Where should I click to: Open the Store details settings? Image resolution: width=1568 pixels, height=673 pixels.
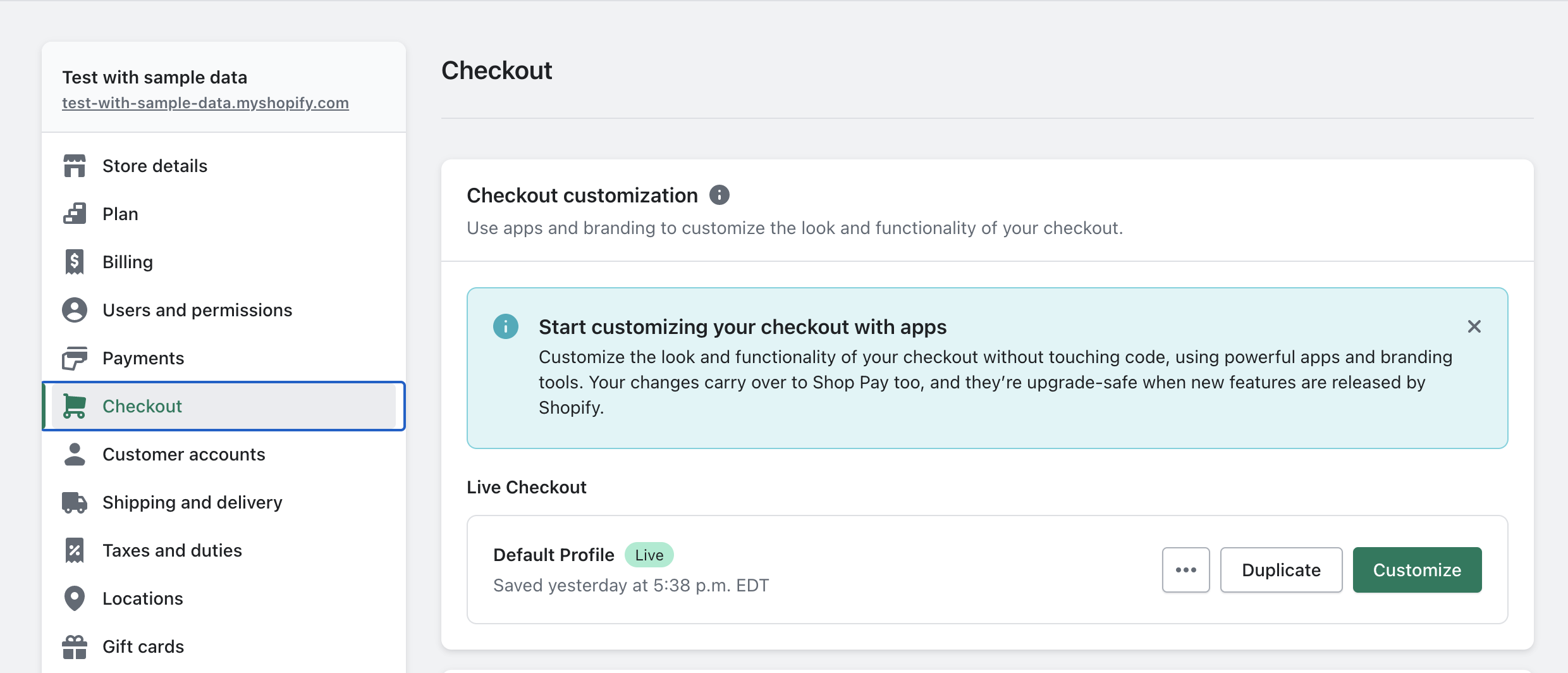(x=224, y=166)
